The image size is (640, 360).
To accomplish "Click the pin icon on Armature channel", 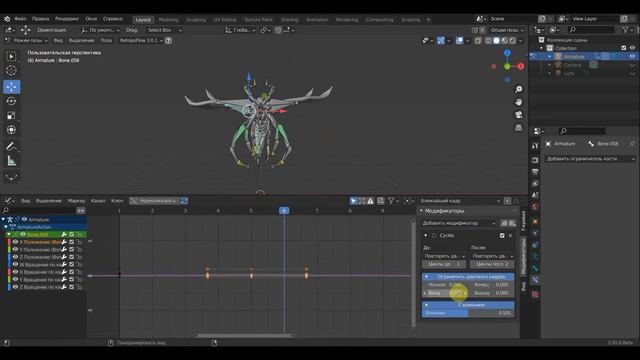I will coord(17,219).
